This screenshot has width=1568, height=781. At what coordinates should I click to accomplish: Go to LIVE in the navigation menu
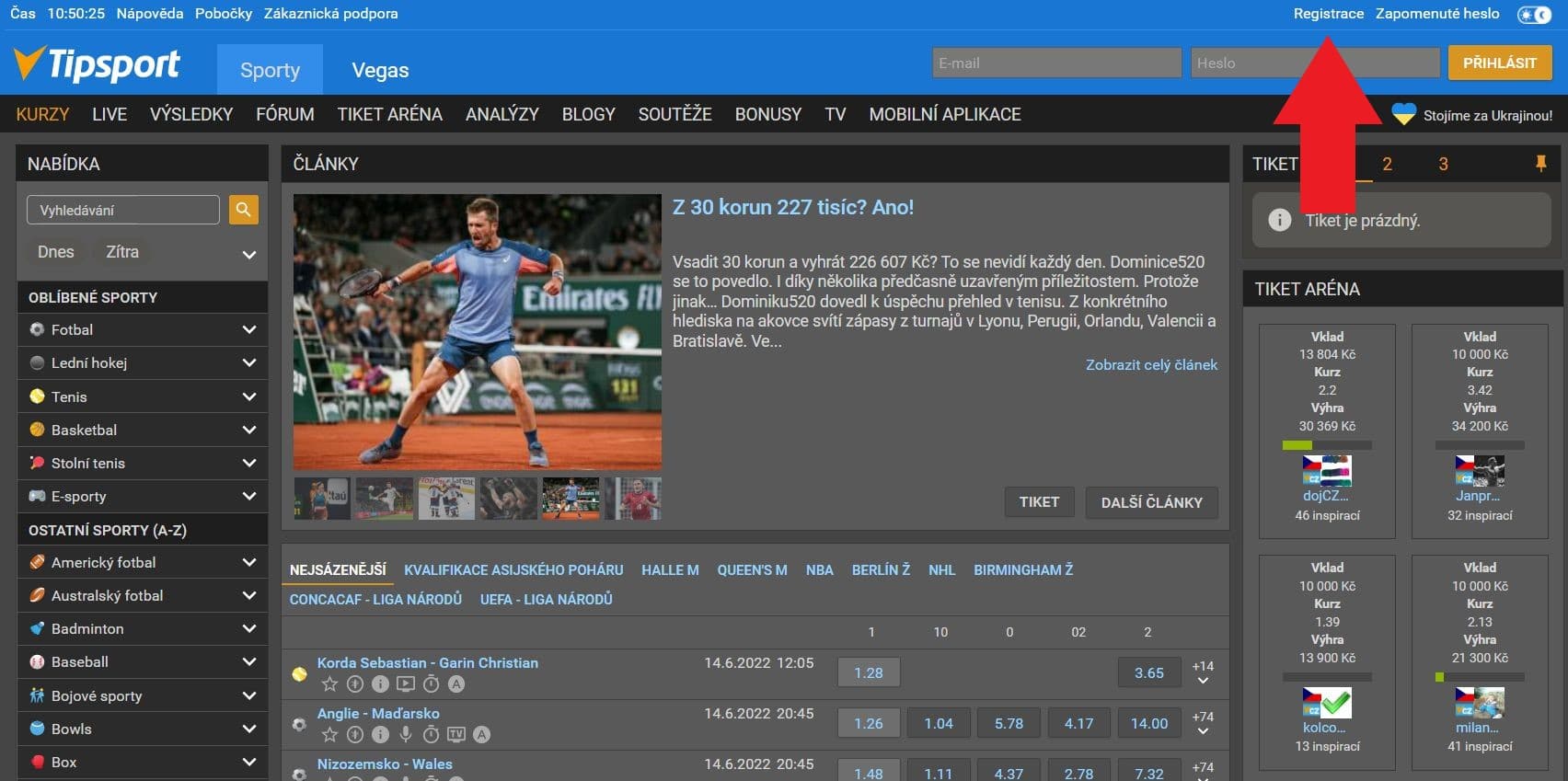point(110,114)
